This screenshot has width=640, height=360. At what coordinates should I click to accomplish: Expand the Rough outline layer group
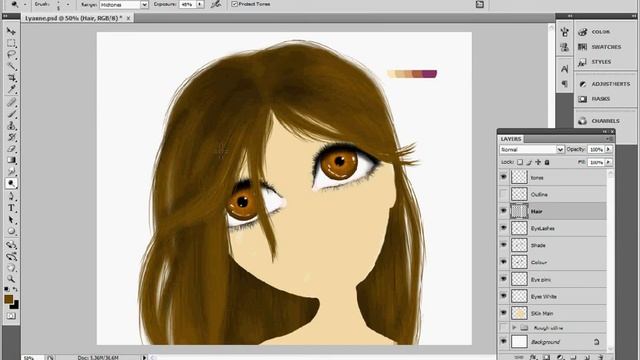point(514,327)
